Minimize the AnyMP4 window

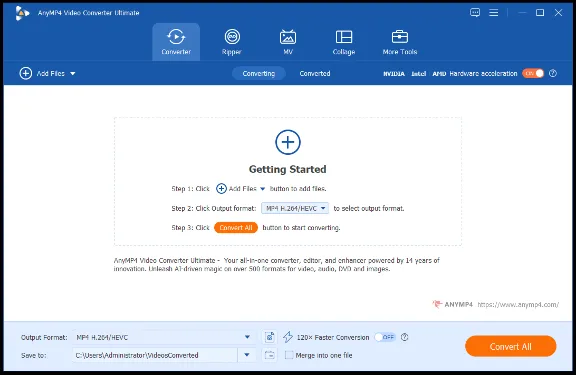click(x=522, y=13)
